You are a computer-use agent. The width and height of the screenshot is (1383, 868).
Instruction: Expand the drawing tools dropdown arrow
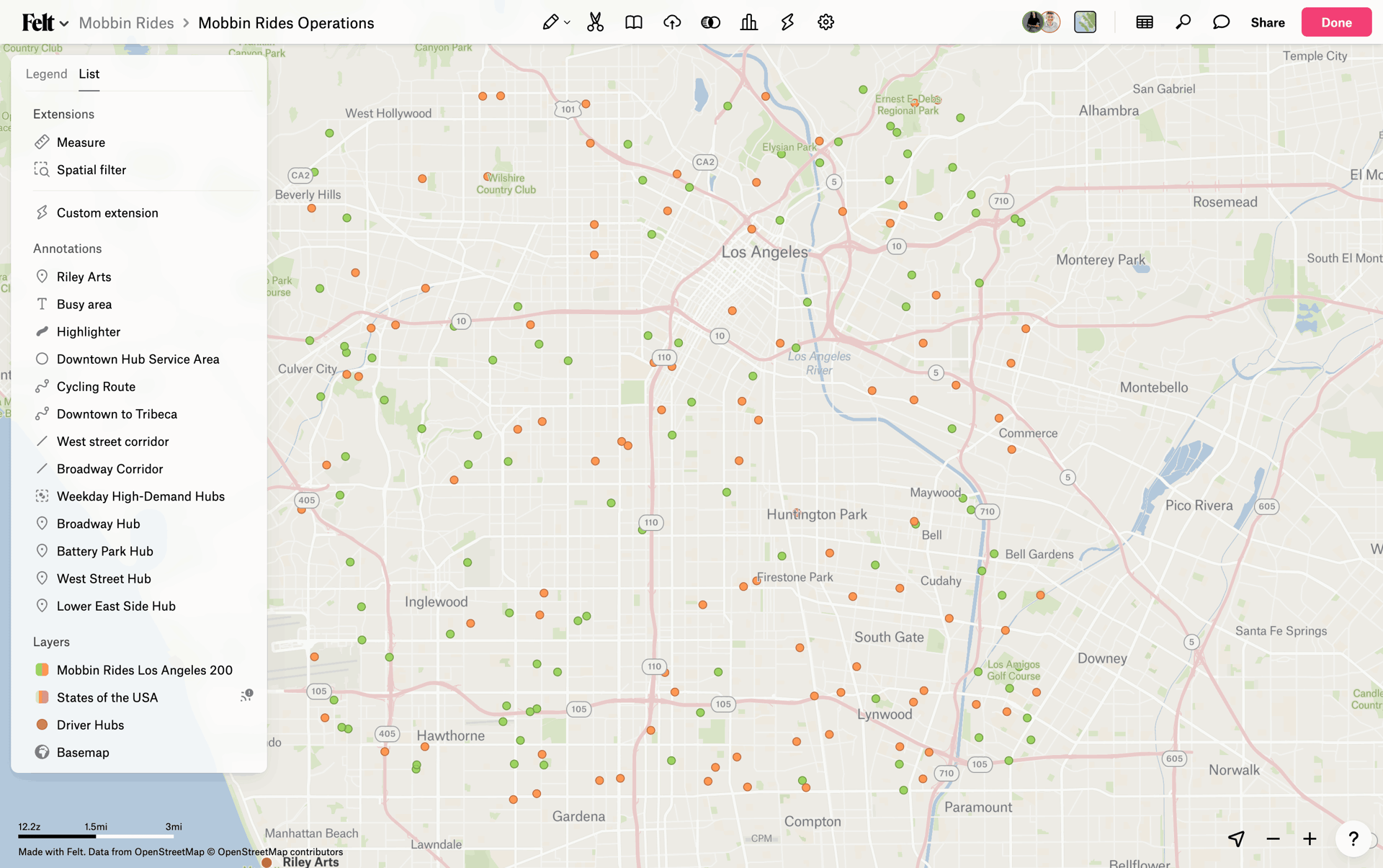coord(567,23)
